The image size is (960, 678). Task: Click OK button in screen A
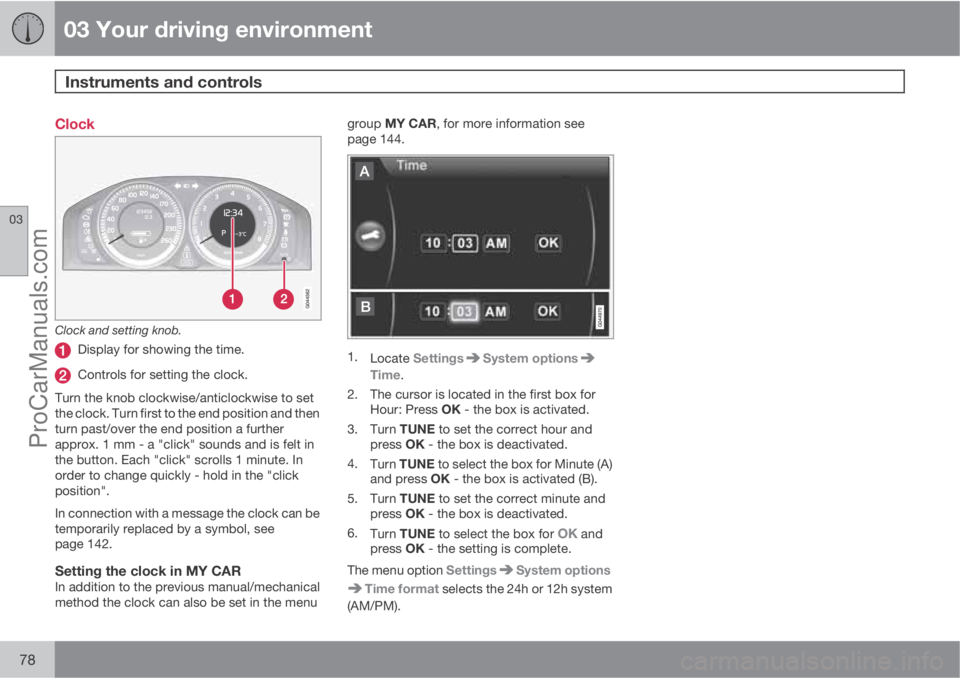tap(548, 243)
